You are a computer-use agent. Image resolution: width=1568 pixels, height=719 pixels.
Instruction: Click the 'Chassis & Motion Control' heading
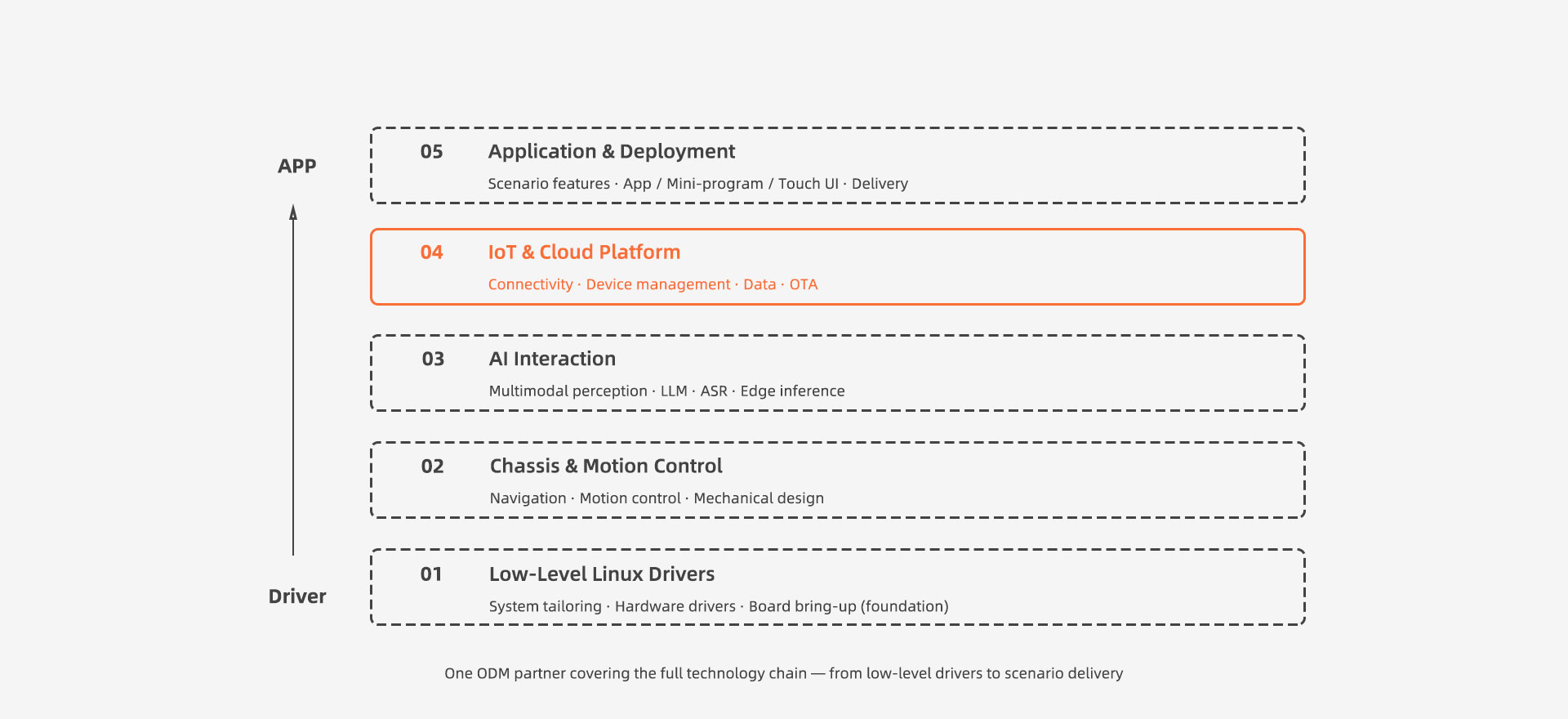[x=606, y=467]
